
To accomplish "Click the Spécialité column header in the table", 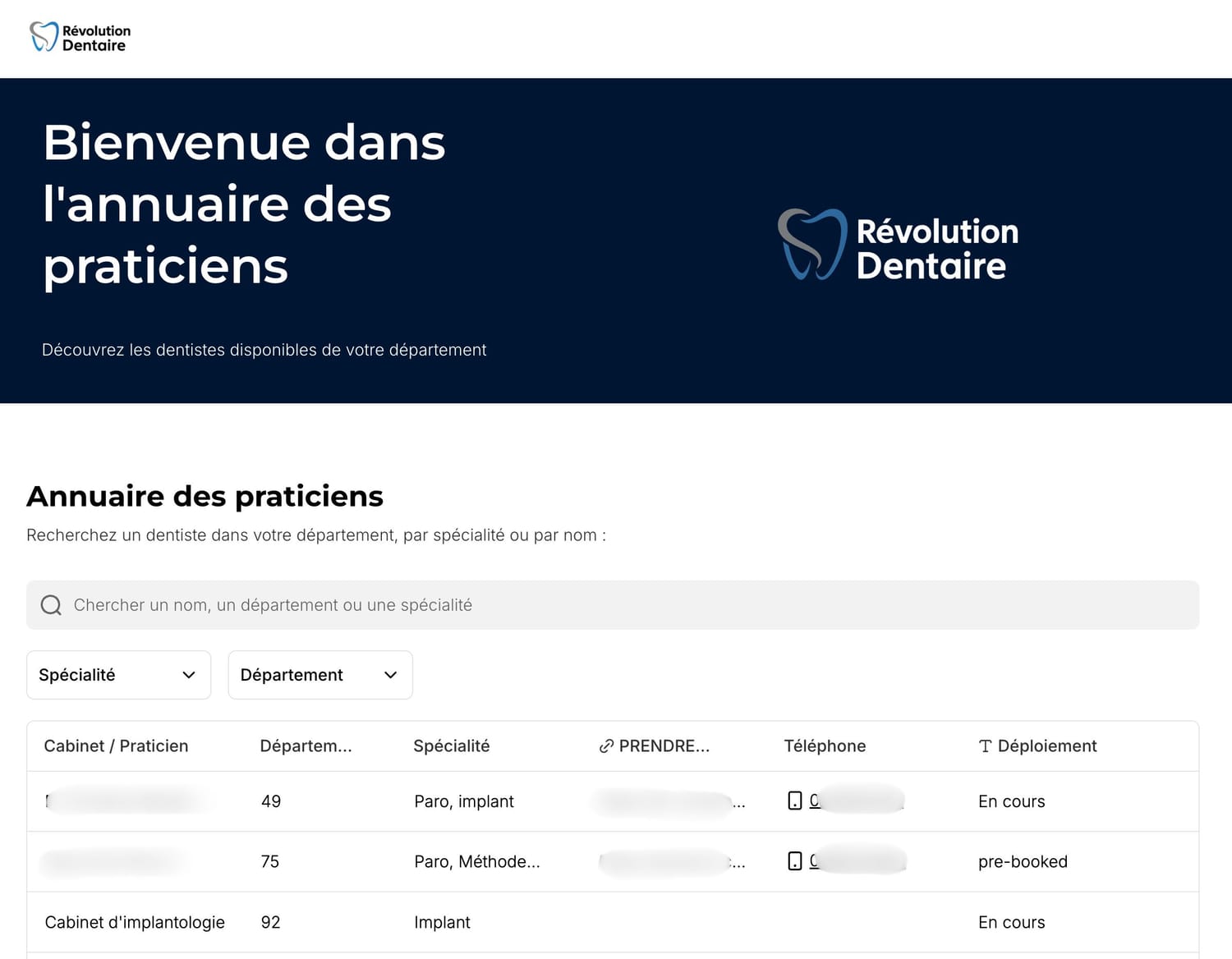I will 451,746.
